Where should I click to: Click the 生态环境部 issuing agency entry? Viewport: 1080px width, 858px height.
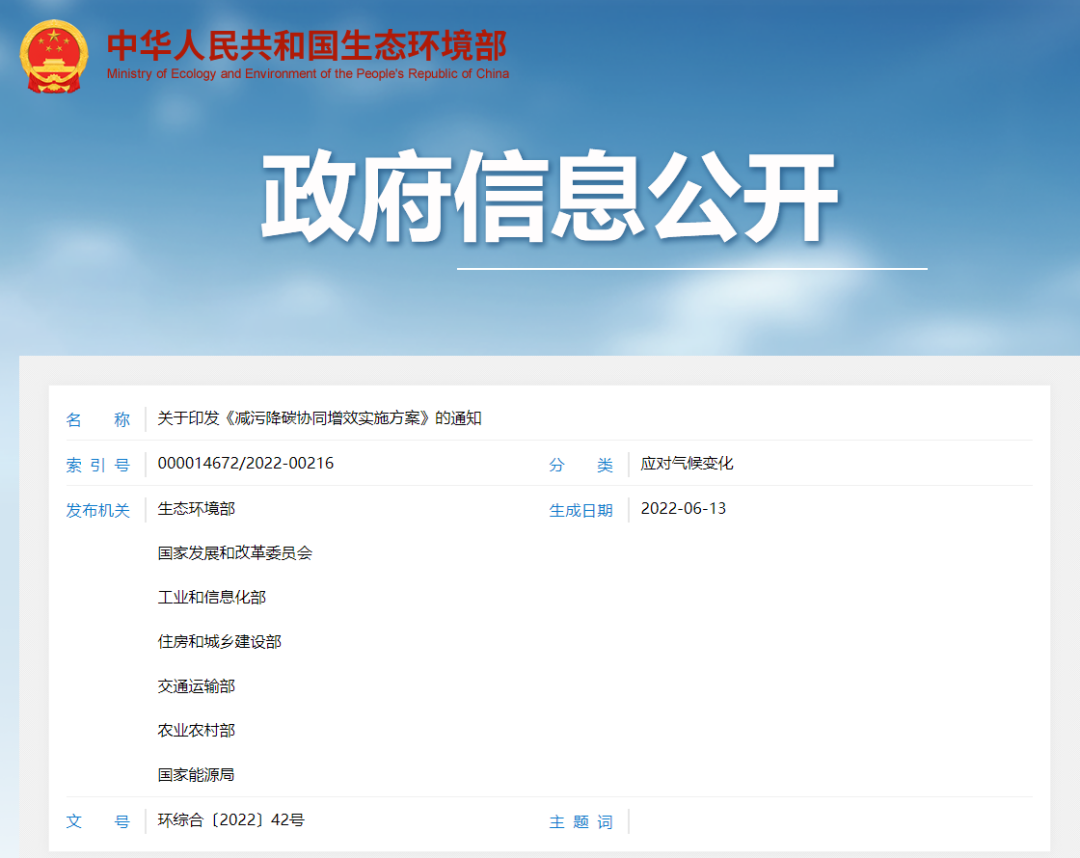tap(196, 508)
